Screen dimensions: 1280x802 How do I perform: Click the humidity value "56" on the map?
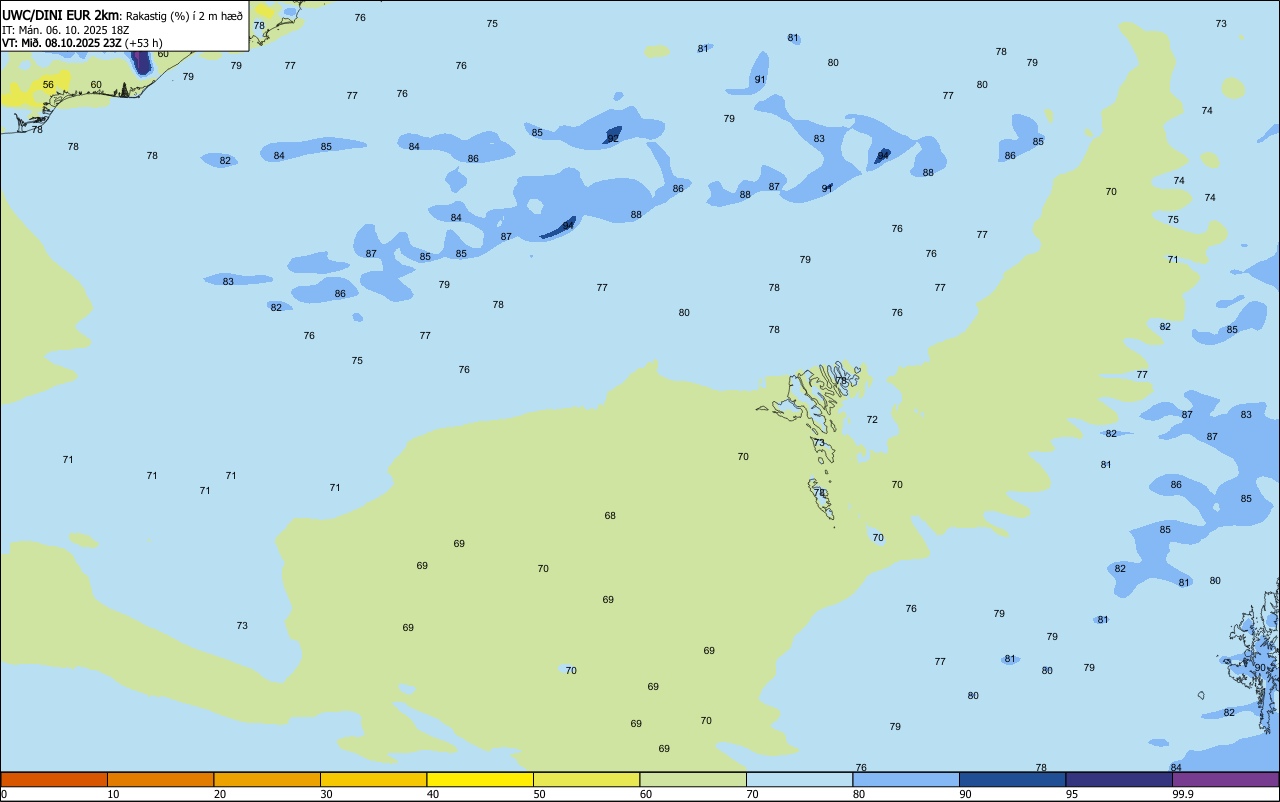point(48,85)
